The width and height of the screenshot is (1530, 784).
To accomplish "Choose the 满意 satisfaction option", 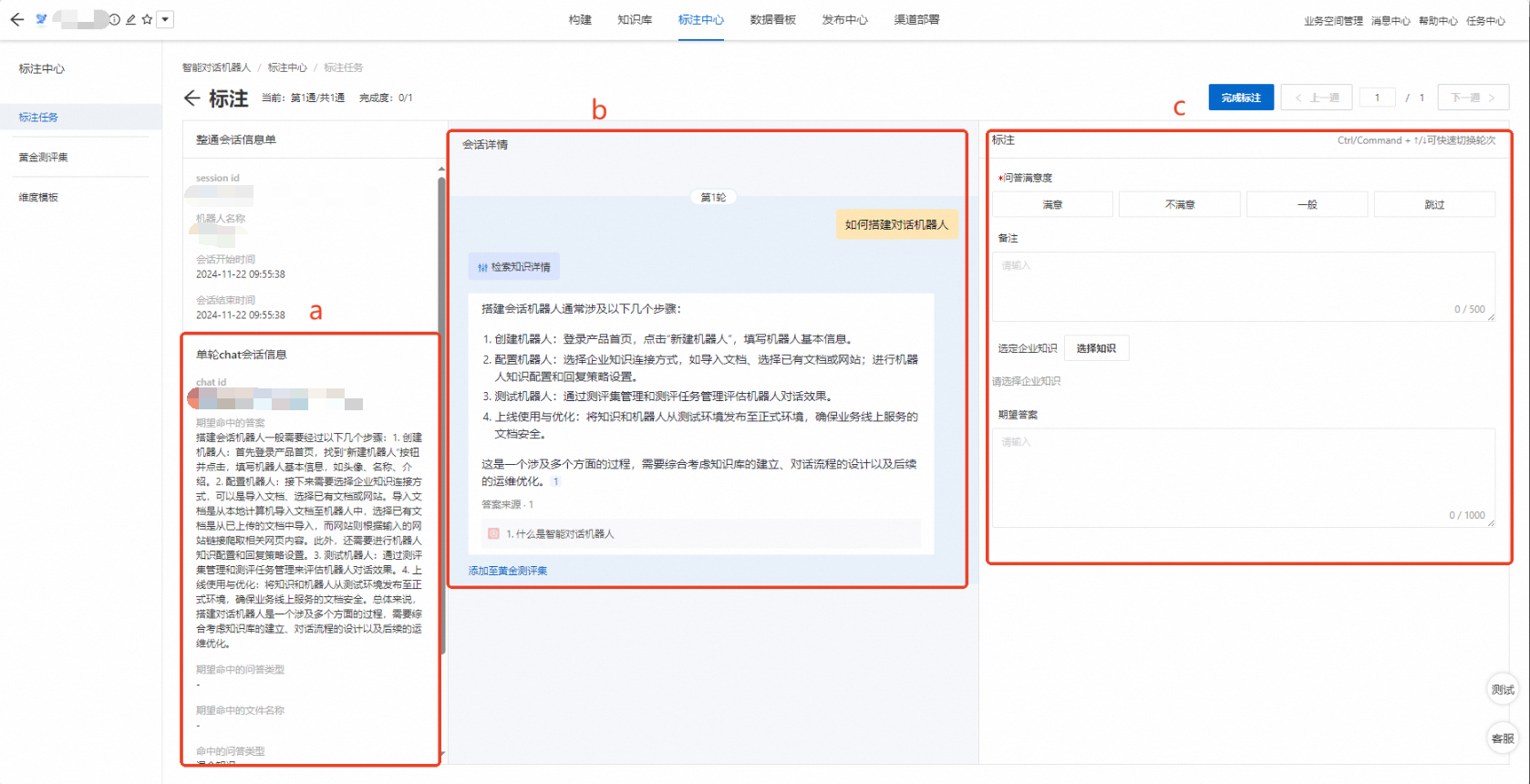I will (1052, 204).
